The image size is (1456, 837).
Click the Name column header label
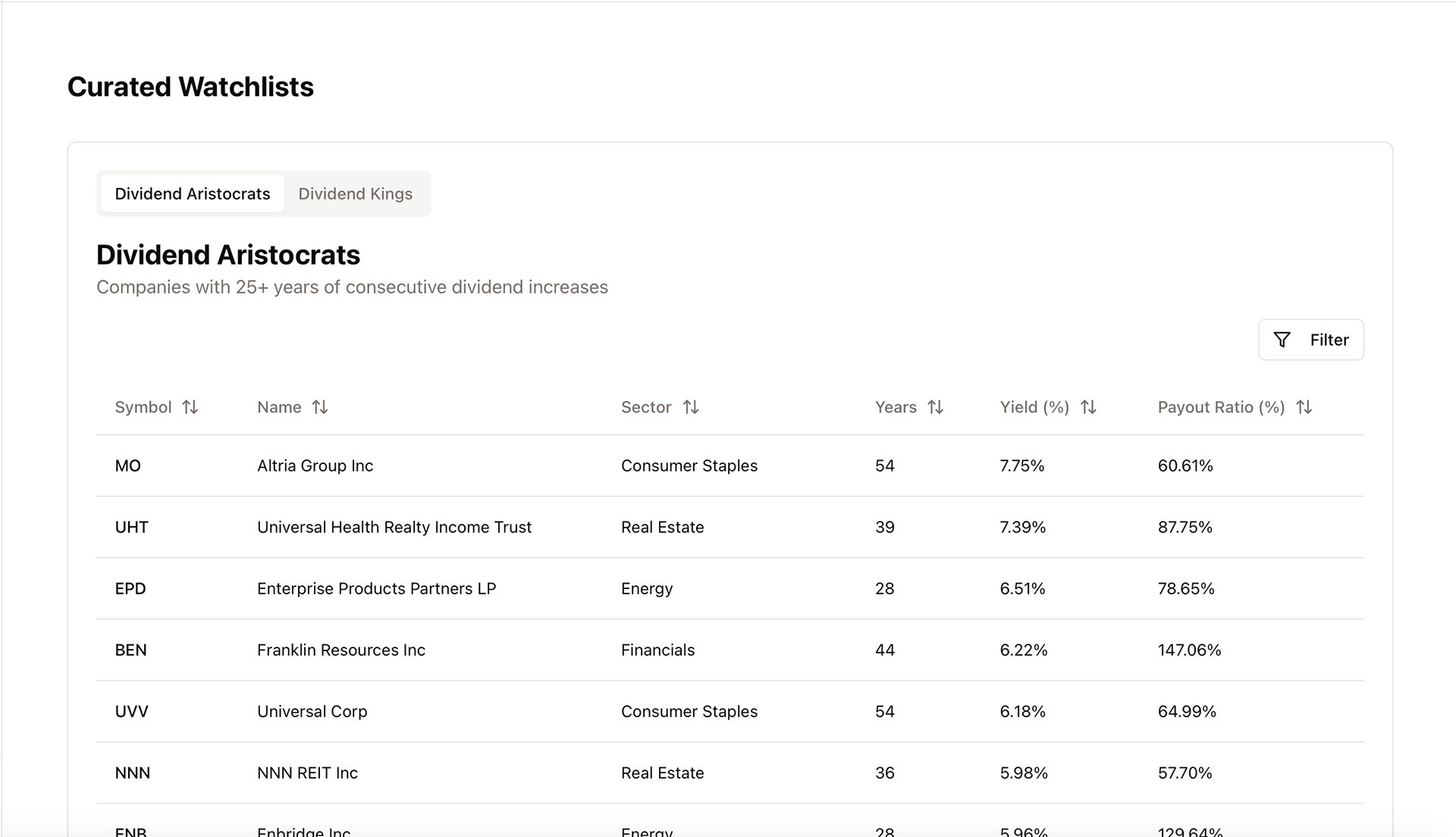click(279, 407)
